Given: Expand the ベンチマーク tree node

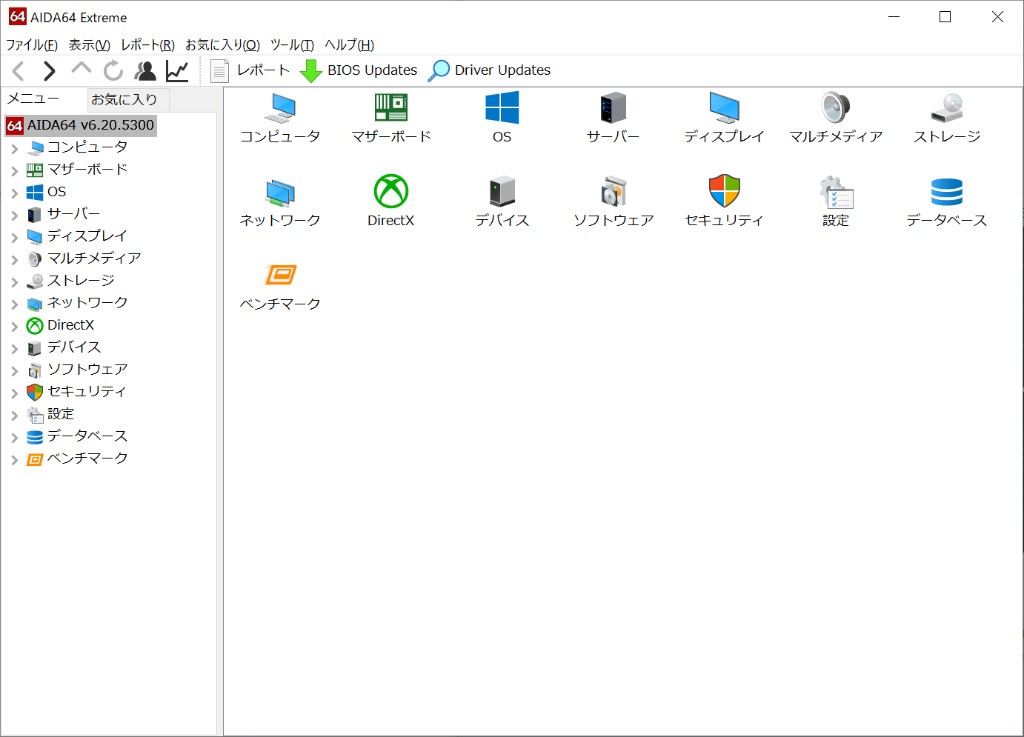Looking at the screenshot, I should pyautogui.click(x=14, y=459).
